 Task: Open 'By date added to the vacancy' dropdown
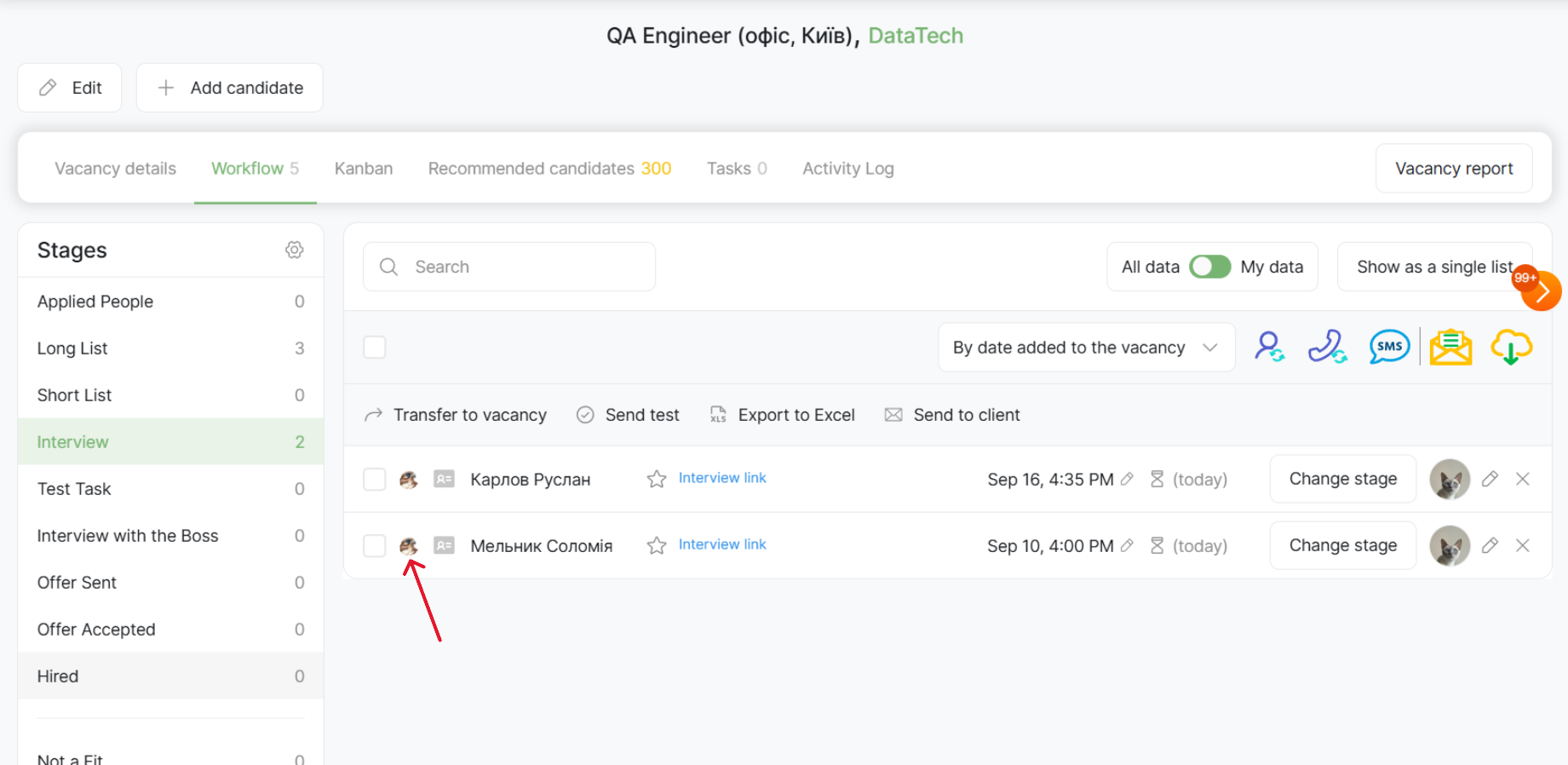pos(1086,348)
